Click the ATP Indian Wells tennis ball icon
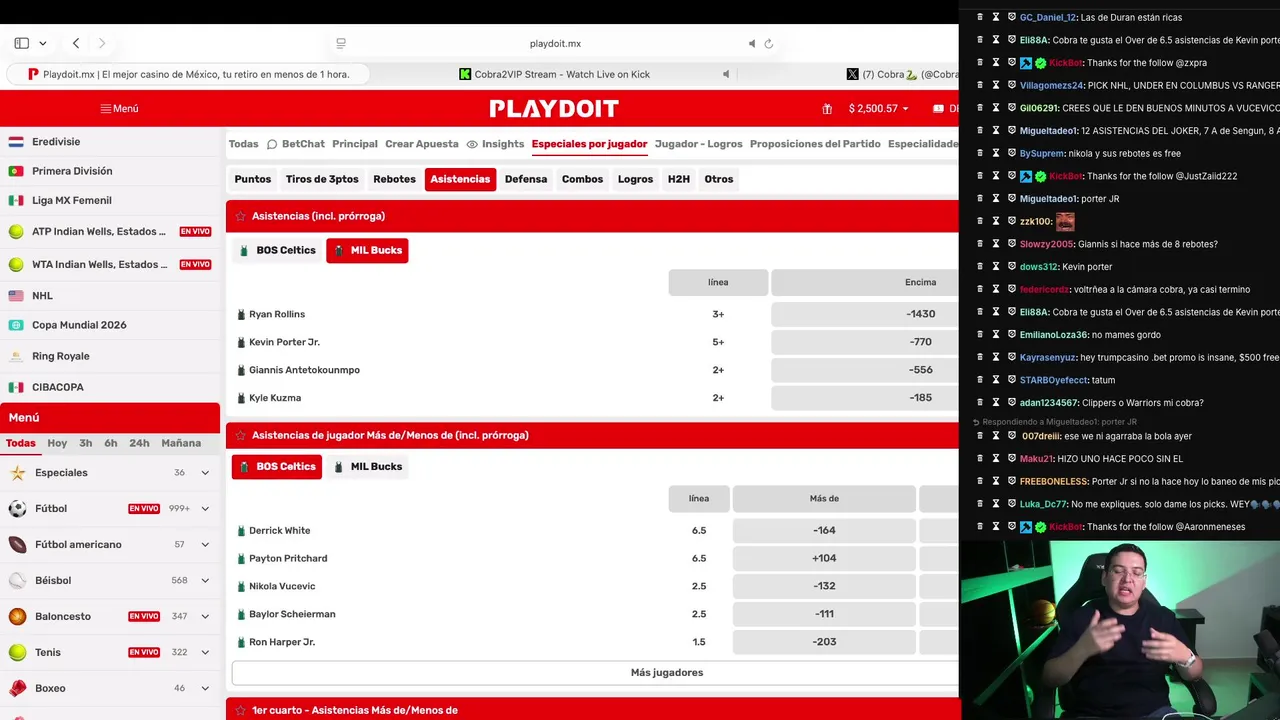Image resolution: width=1280 pixels, height=720 pixels. click(16, 231)
